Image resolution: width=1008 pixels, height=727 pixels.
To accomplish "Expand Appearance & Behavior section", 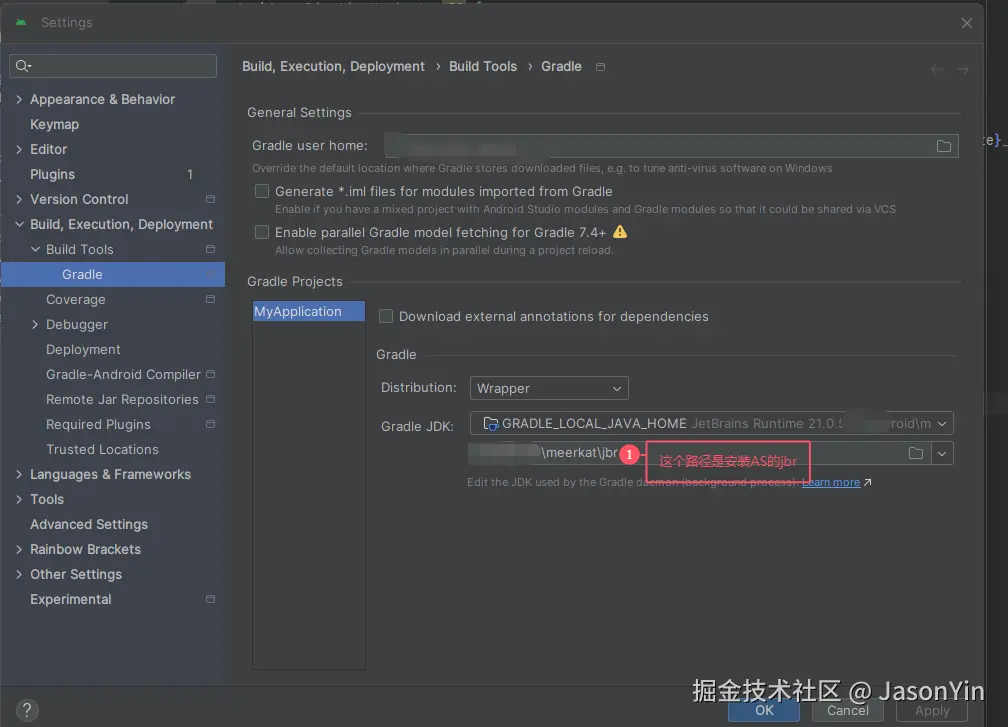I will point(19,99).
